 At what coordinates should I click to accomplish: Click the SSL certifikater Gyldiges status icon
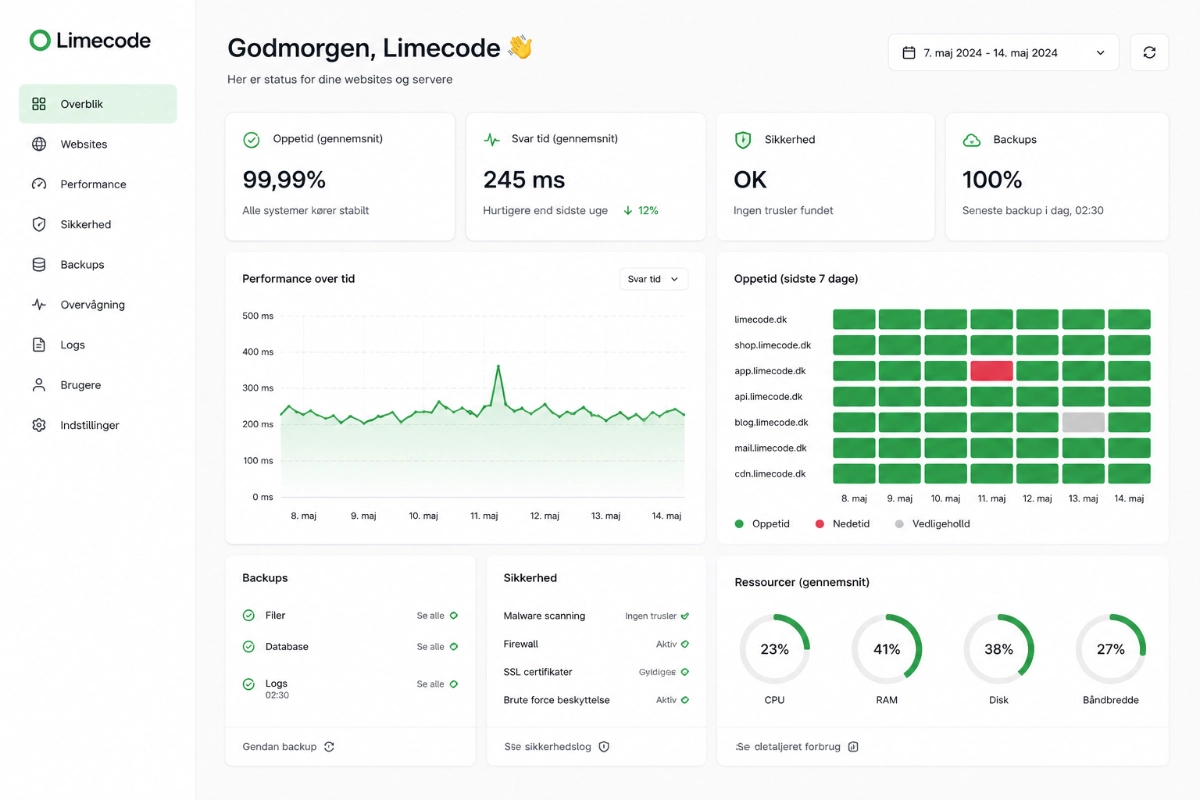pyautogui.click(x=685, y=672)
